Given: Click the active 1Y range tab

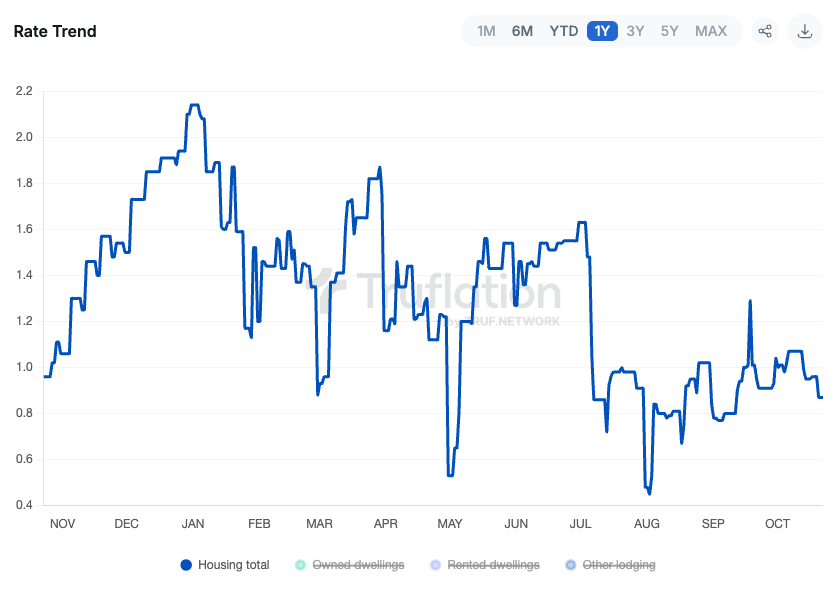Looking at the screenshot, I should point(601,31).
